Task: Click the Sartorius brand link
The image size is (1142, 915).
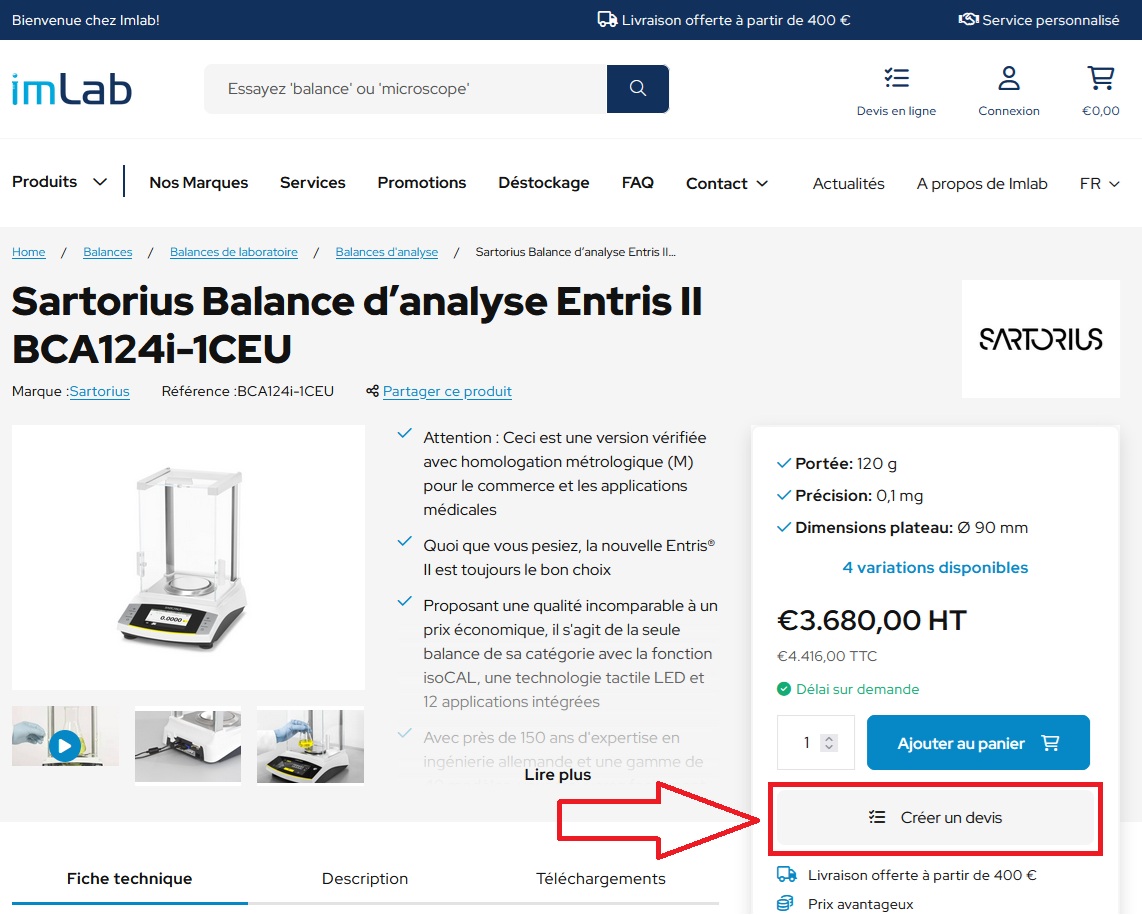Action: (x=99, y=391)
